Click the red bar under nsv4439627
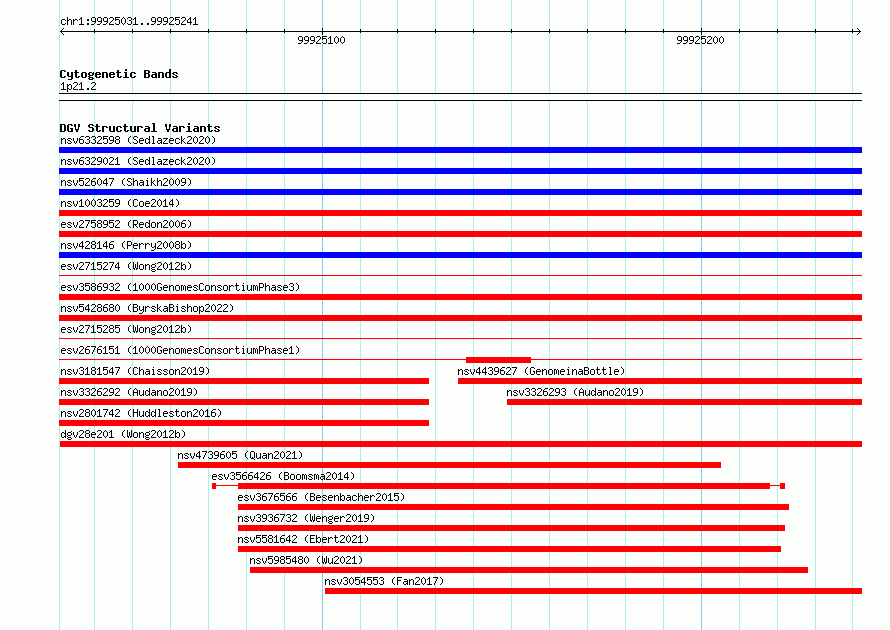This screenshot has height=630, width=890. pos(660,381)
